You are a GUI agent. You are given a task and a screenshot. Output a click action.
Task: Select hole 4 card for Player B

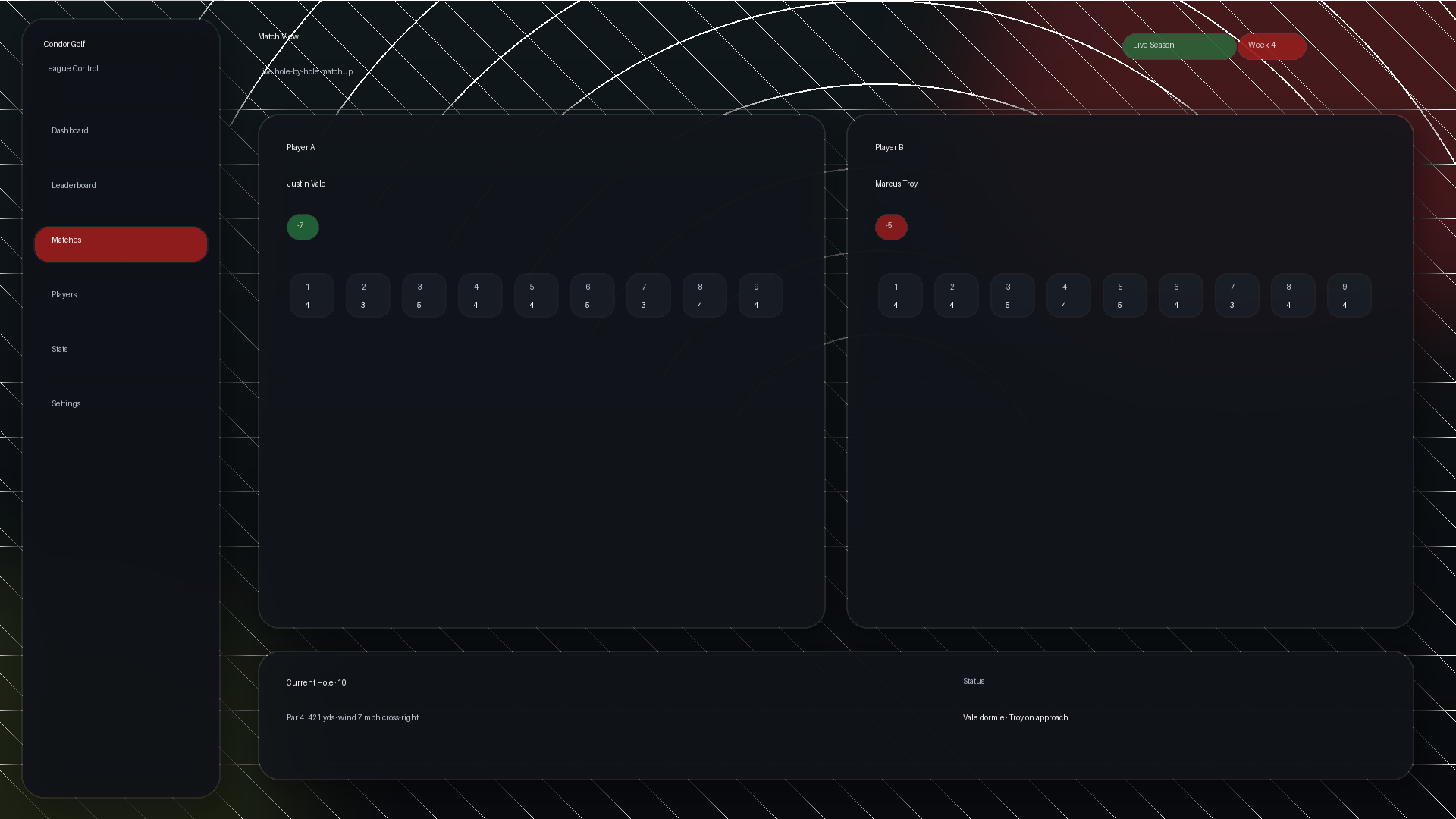[1068, 295]
